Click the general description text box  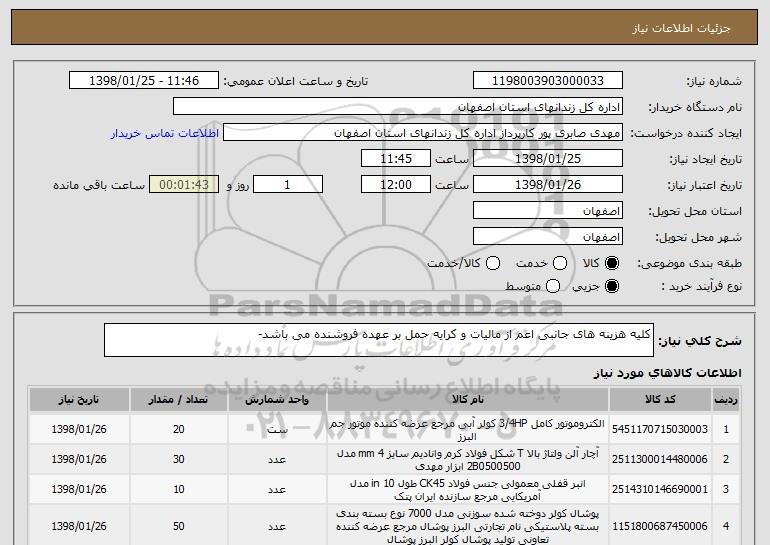pos(379,340)
